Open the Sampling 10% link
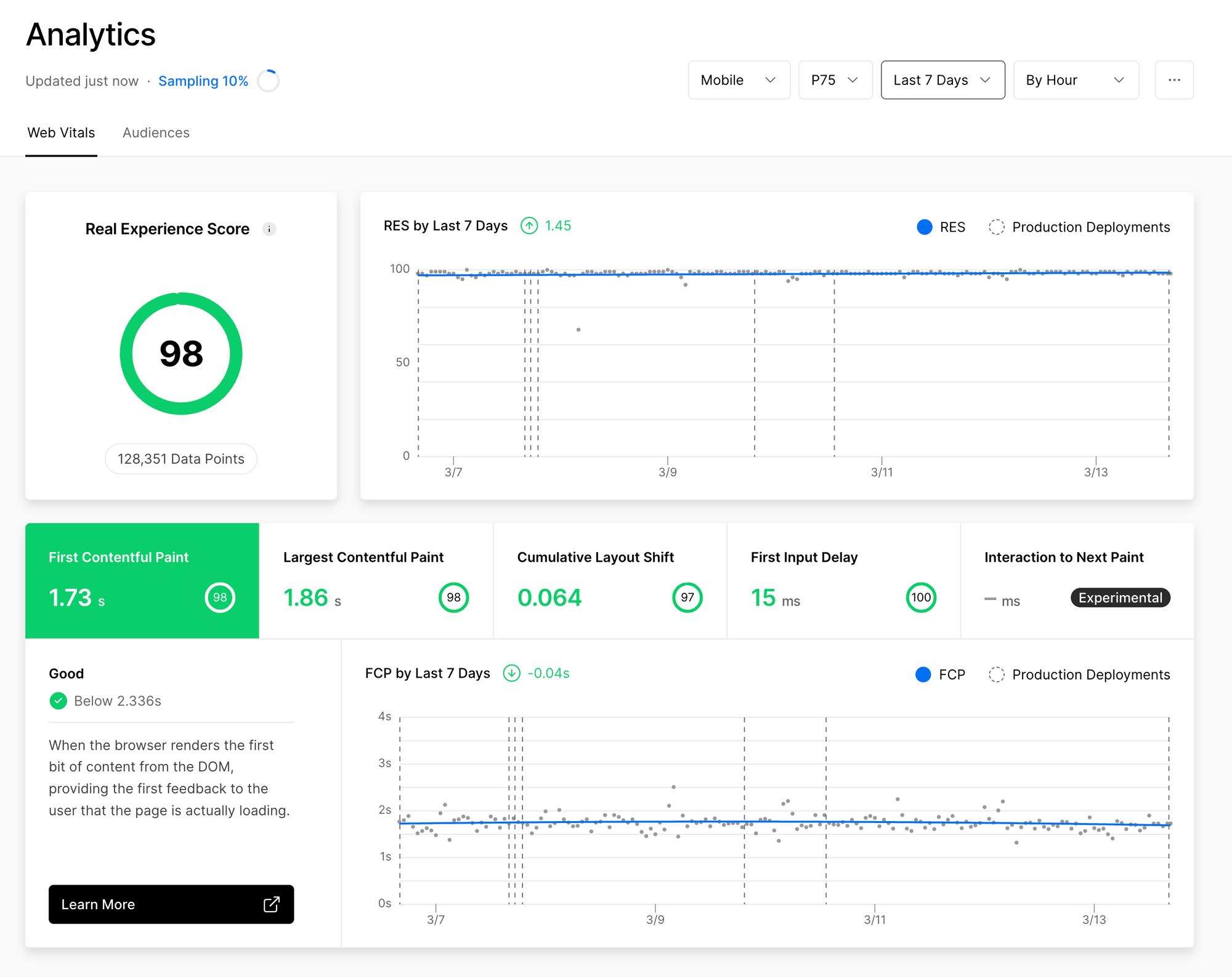The width and height of the screenshot is (1232, 977). coord(203,81)
